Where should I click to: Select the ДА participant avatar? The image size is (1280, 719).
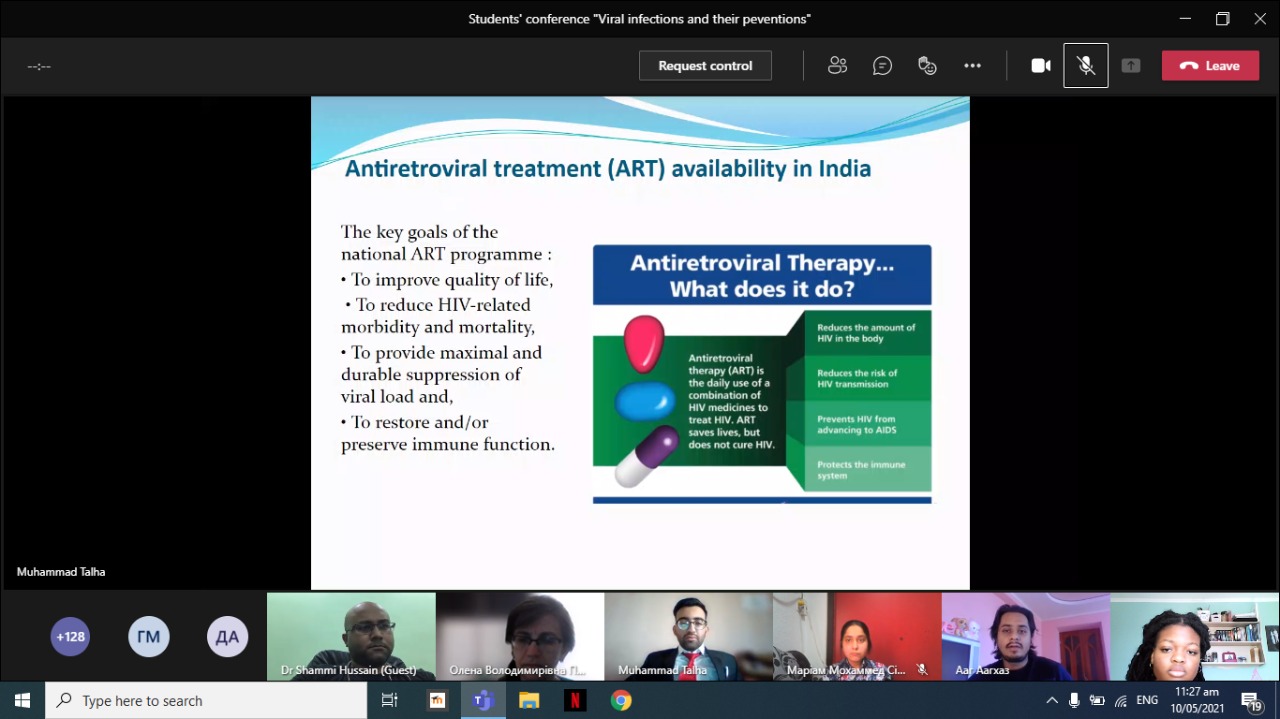point(227,637)
